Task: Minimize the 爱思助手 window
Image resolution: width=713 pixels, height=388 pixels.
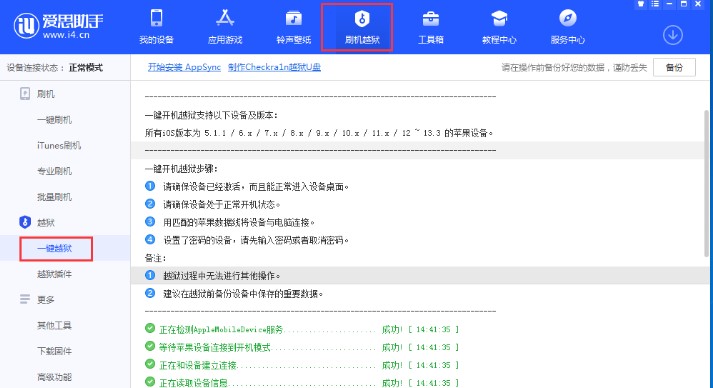Action: (x=669, y=4)
